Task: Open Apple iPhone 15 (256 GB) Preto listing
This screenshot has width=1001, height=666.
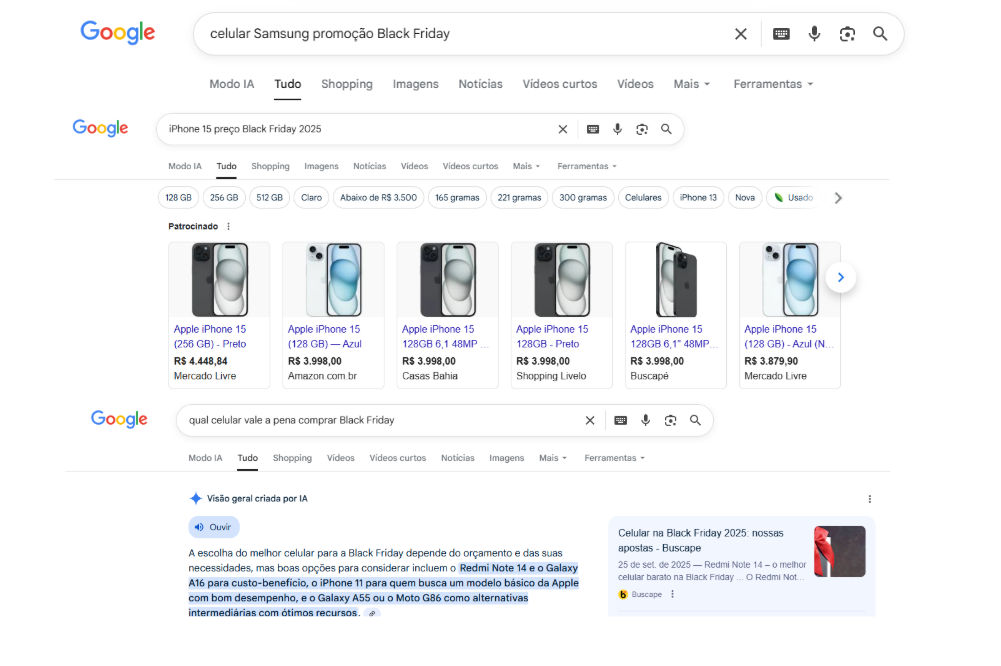Action: (210, 336)
